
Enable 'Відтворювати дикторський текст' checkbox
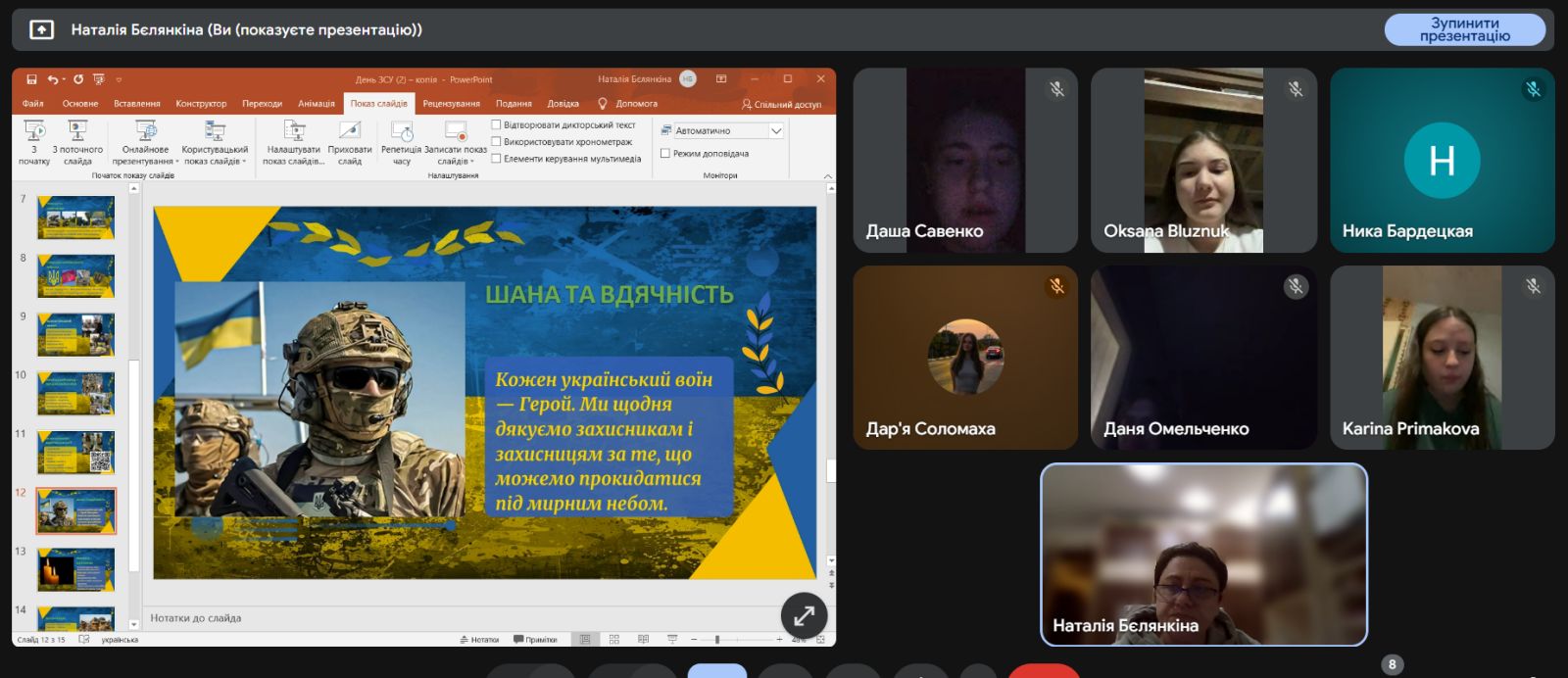pos(497,125)
